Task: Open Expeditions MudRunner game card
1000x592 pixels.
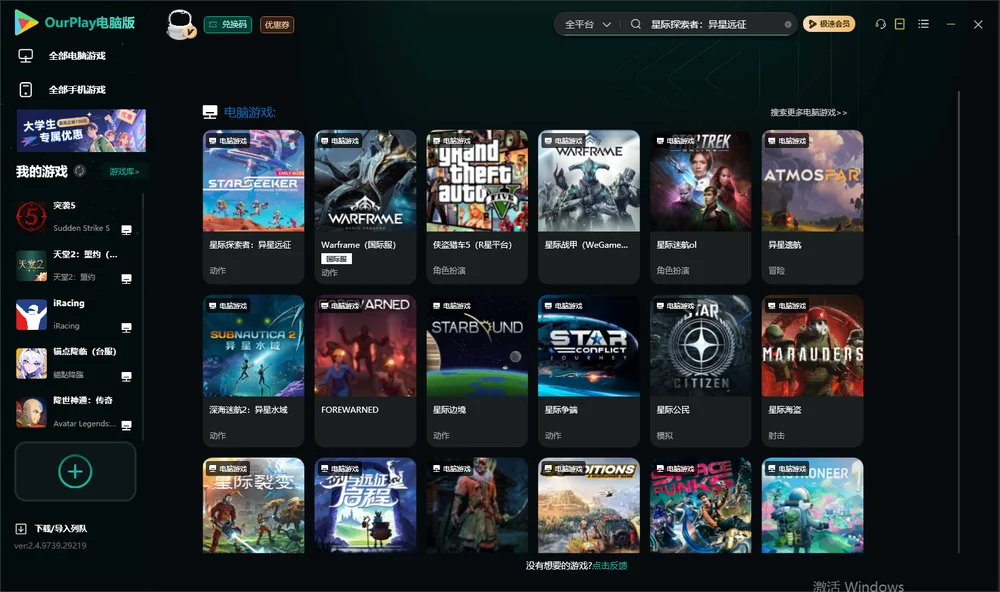Action: coord(589,505)
